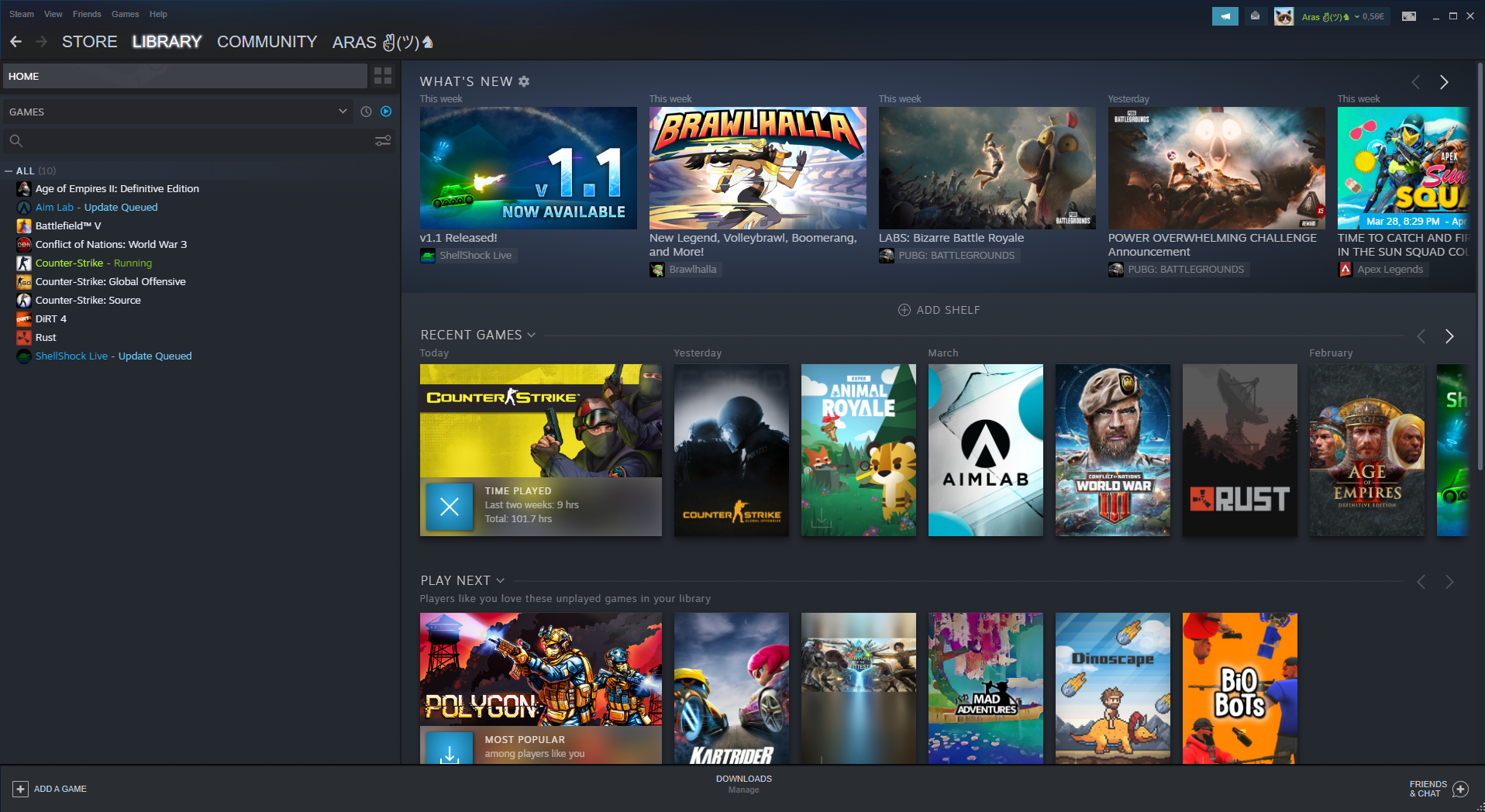Toggle show ready-to-play games filter

pyautogui.click(x=386, y=112)
